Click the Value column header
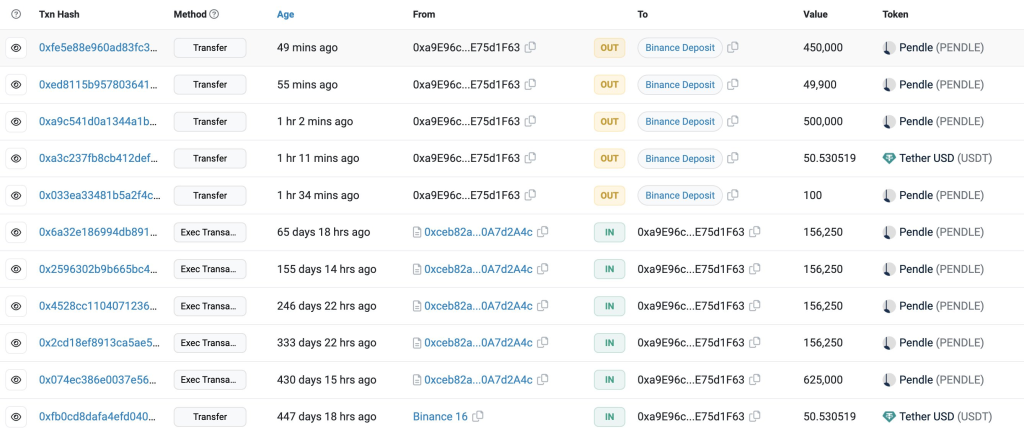 pyautogui.click(x=815, y=14)
